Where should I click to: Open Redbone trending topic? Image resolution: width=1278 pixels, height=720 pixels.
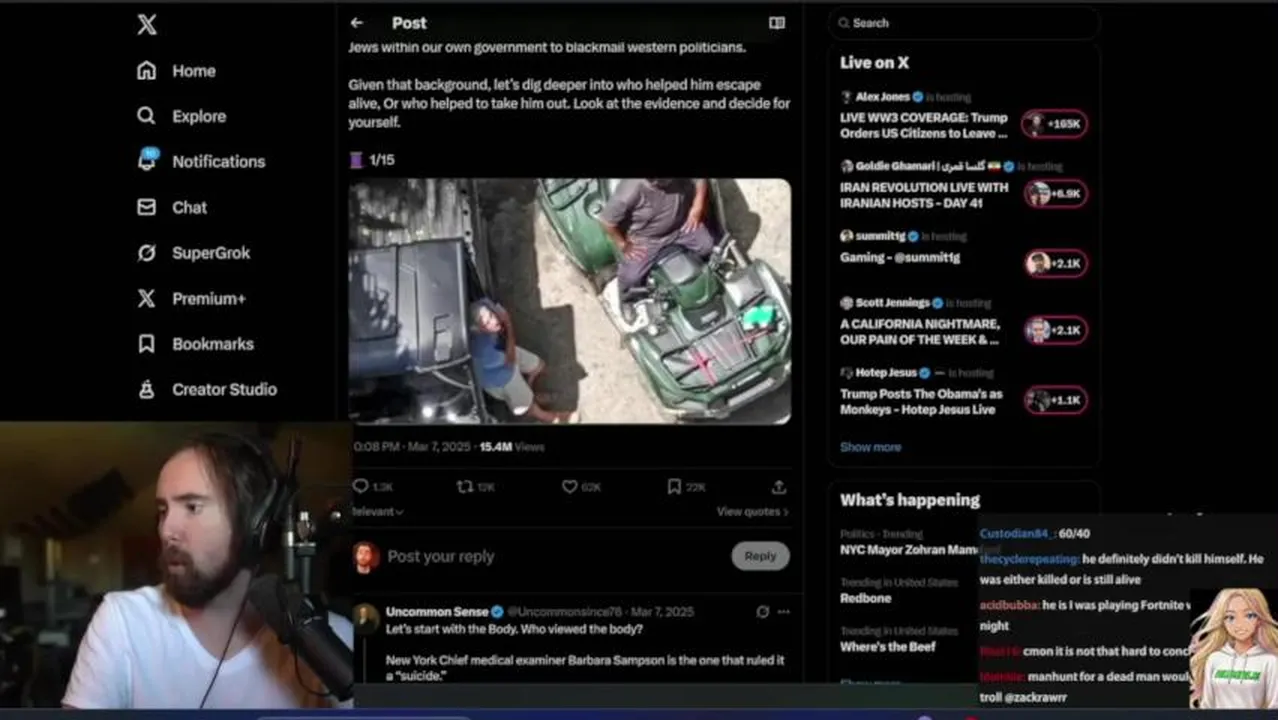pos(865,598)
